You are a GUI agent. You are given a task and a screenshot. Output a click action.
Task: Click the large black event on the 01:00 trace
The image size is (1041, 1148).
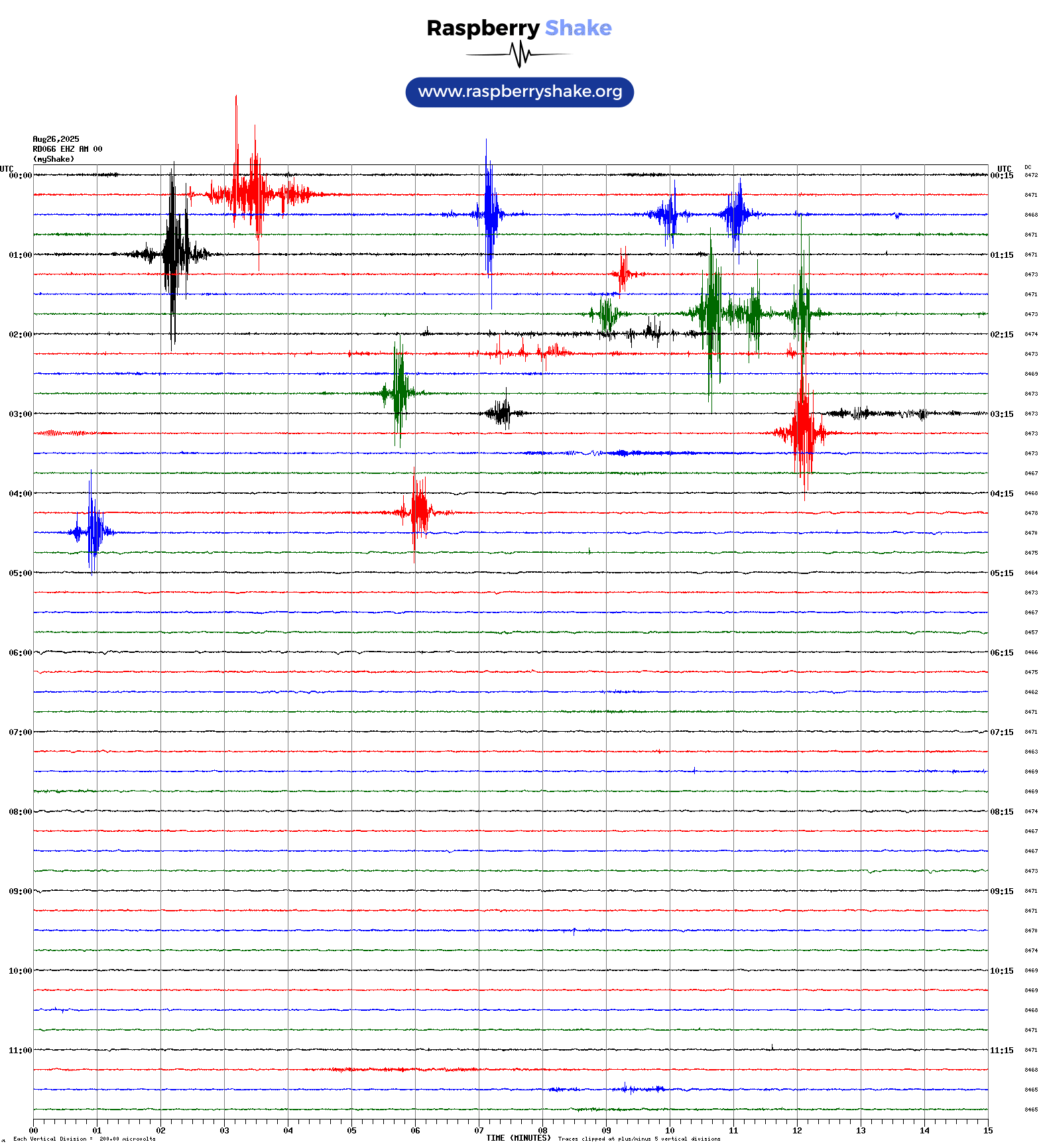[173, 255]
